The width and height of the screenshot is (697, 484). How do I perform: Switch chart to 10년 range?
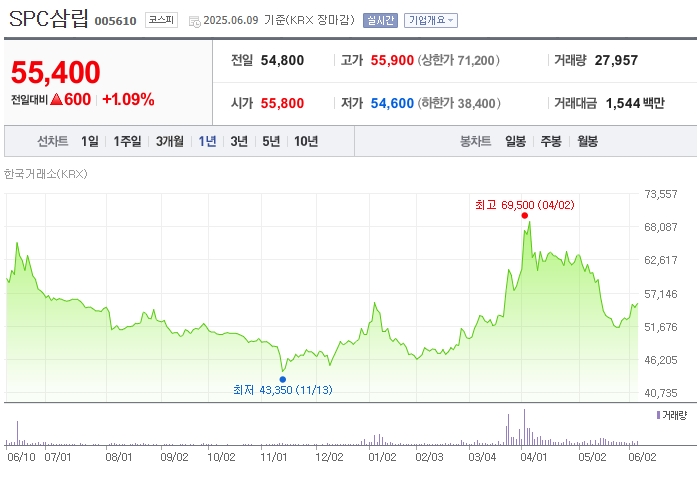(x=306, y=141)
